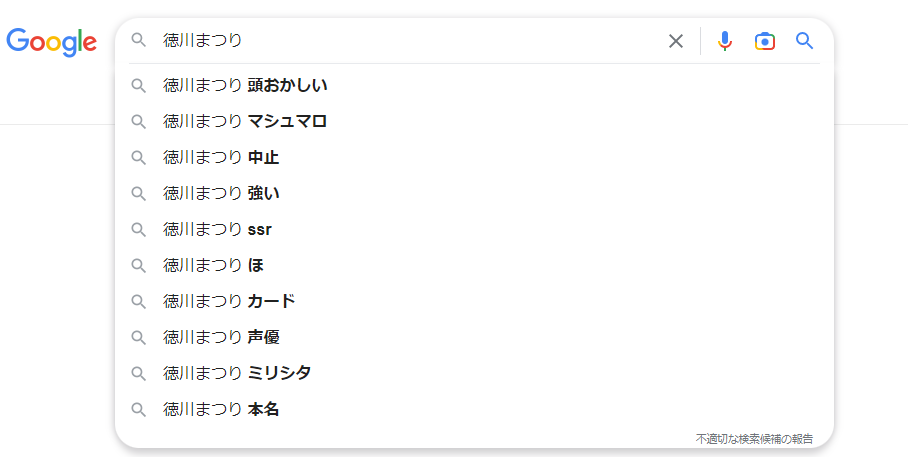Pick the 徳川まつり ほ suggestion
The image size is (908, 457).
[474, 265]
